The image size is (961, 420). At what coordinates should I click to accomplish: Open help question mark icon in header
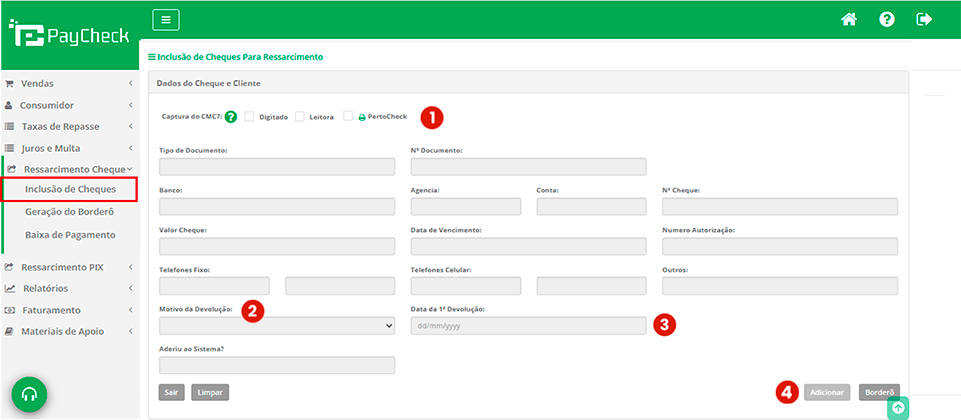point(886,20)
